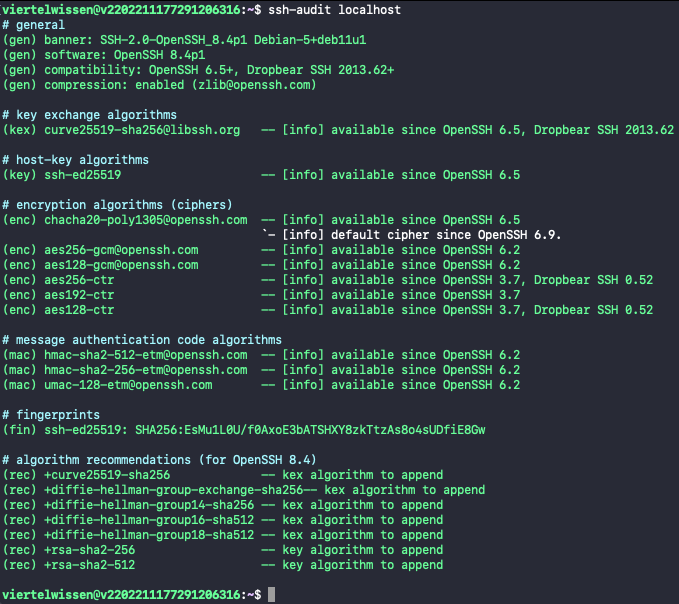Click 'curve25519-sha256@libssh.org' kex entry
This screenshot has width=679, height=604.
142,130
